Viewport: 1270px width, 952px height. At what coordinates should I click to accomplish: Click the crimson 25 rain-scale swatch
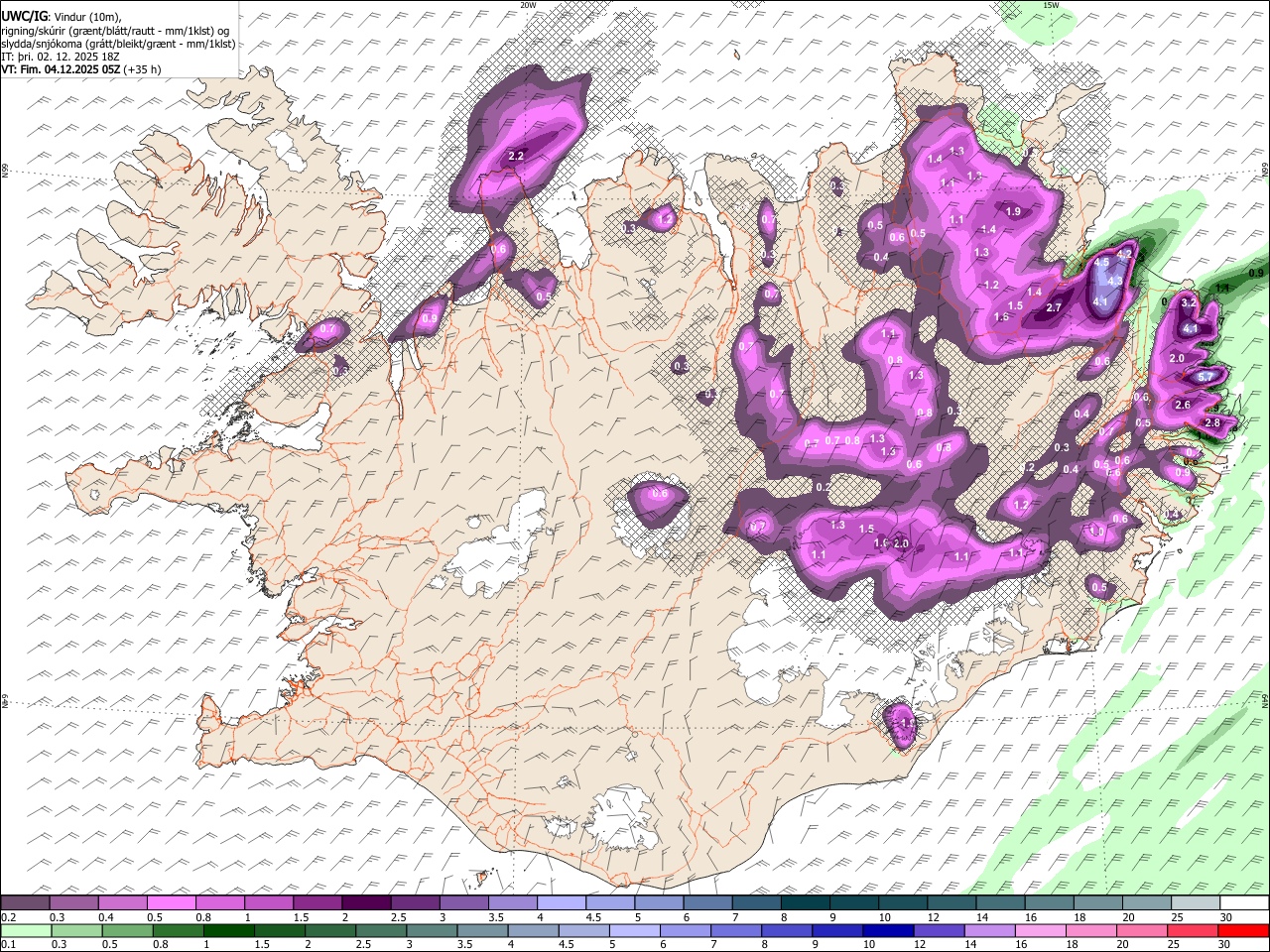click(x=1195, y=931)
